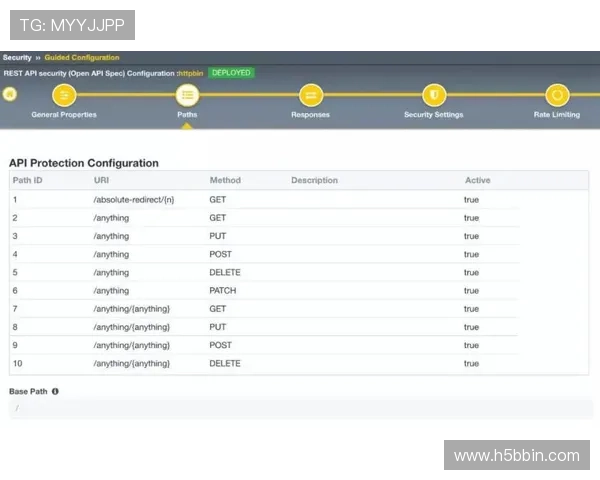Click the Responses step icon
Screen dimensions: 600x480
310,95
